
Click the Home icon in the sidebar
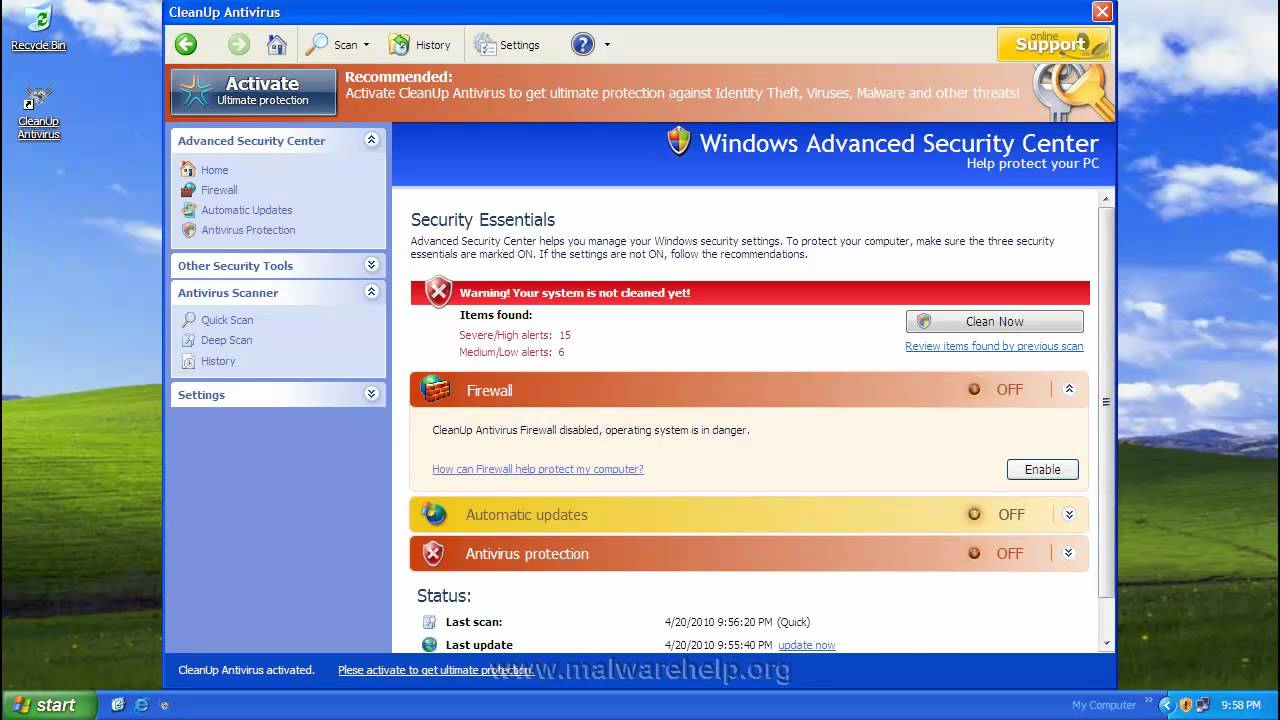(188, 169)
